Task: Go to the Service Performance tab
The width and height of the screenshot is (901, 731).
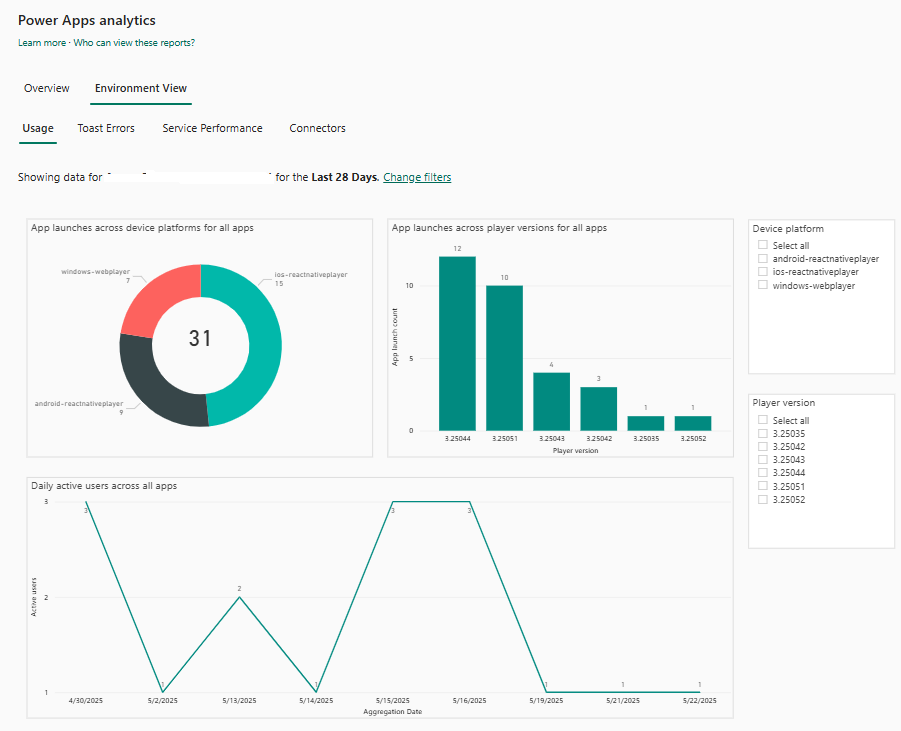Action: [212, 128]
